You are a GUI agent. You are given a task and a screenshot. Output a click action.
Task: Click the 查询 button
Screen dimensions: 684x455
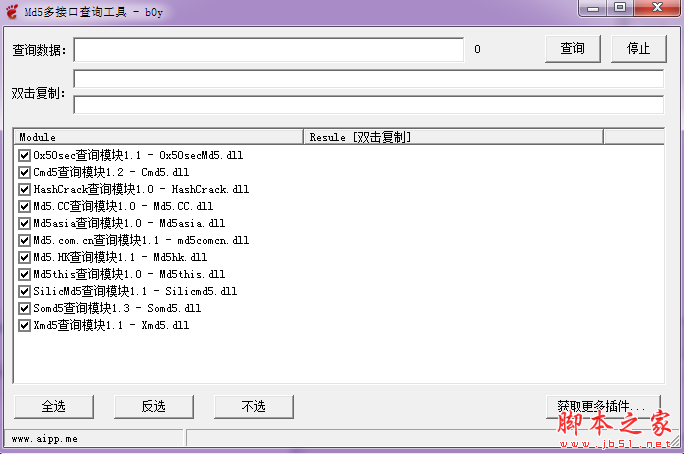(x=572, y=48)
